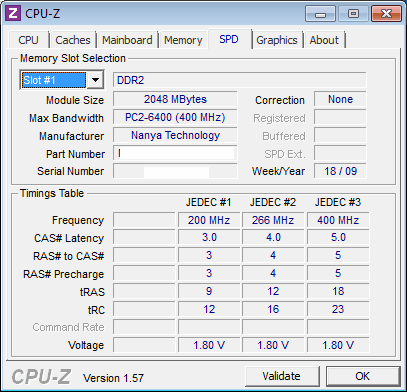Click the tRC value 12
Screen dimensions: 407x392
pyautogui.click(x=209, y=309)
